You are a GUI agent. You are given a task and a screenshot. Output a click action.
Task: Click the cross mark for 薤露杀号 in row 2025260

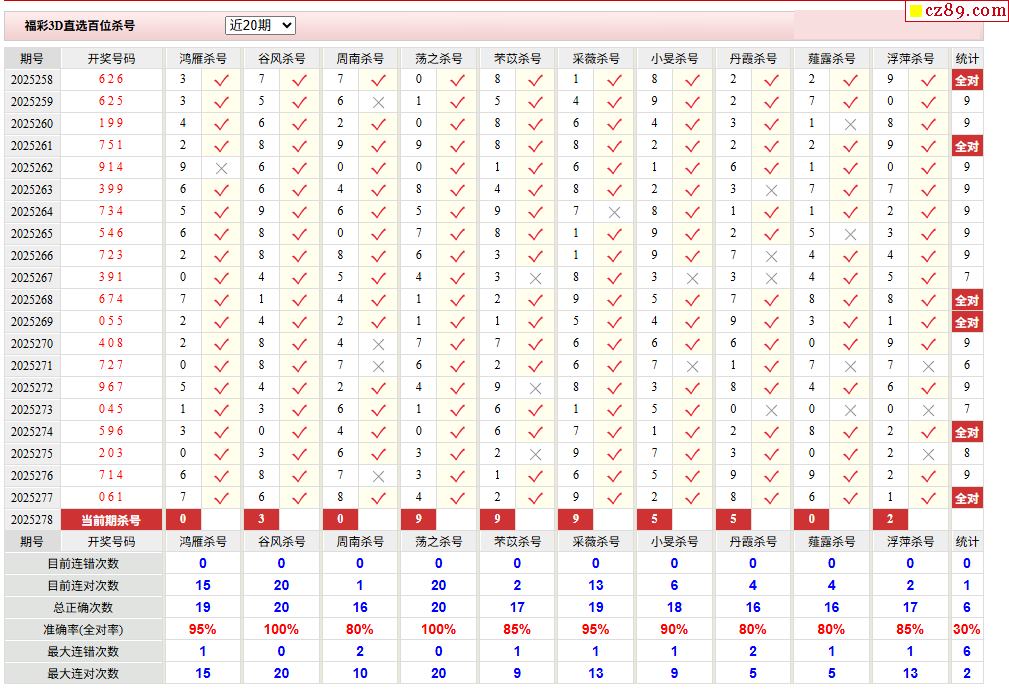pos(850,124)
